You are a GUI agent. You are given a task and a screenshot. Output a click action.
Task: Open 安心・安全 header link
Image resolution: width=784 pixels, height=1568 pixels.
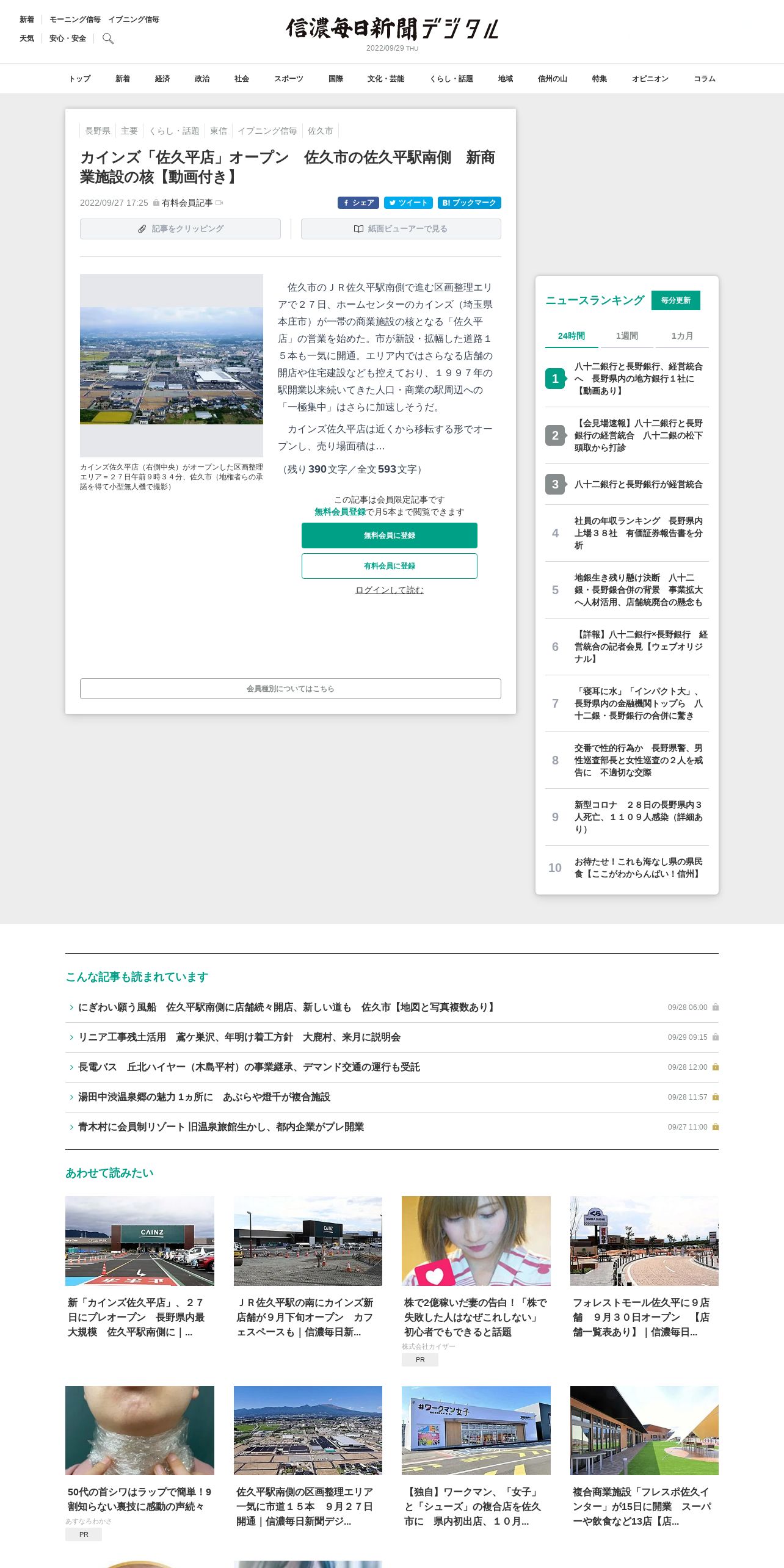(x=68, y=38)
